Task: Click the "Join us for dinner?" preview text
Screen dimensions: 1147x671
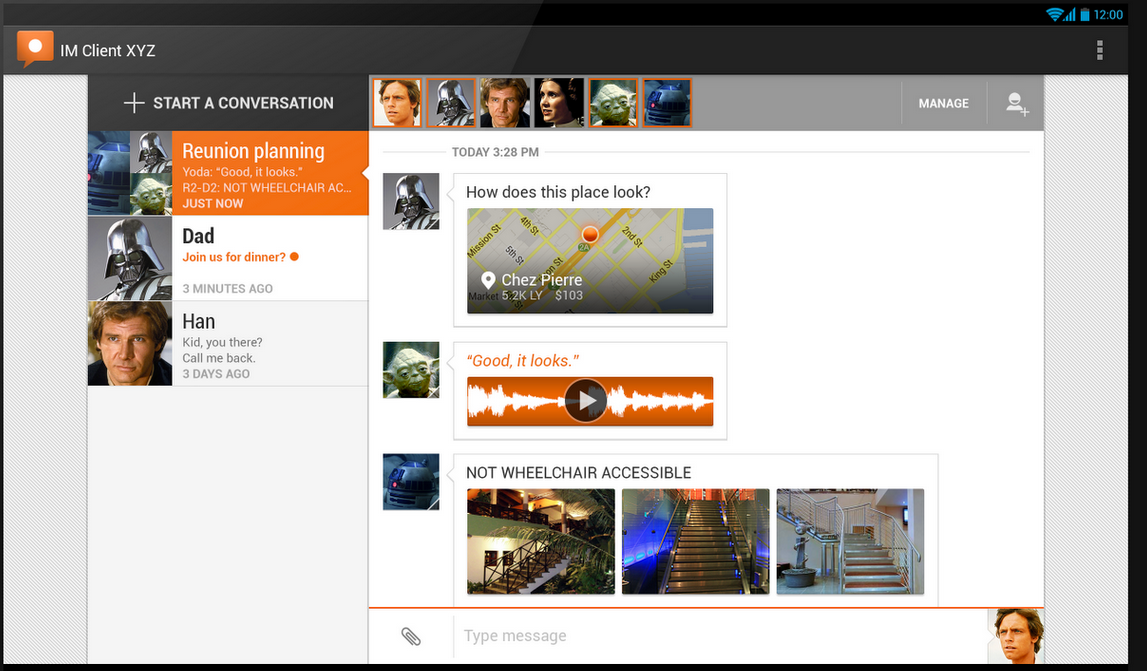Action: pos(234,257)
